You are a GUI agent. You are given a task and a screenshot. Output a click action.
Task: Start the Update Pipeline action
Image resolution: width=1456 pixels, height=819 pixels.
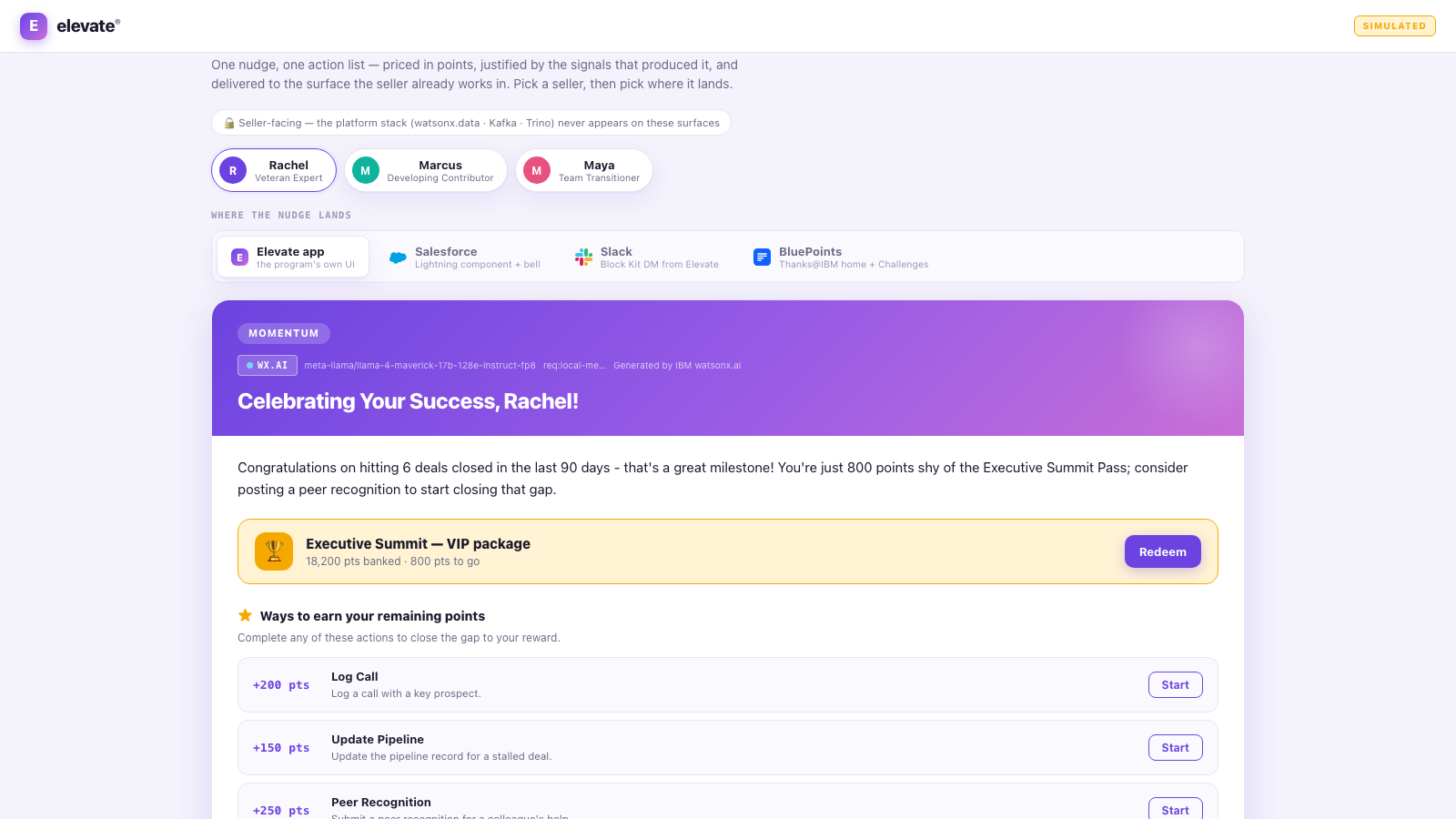click(1175, 748)
